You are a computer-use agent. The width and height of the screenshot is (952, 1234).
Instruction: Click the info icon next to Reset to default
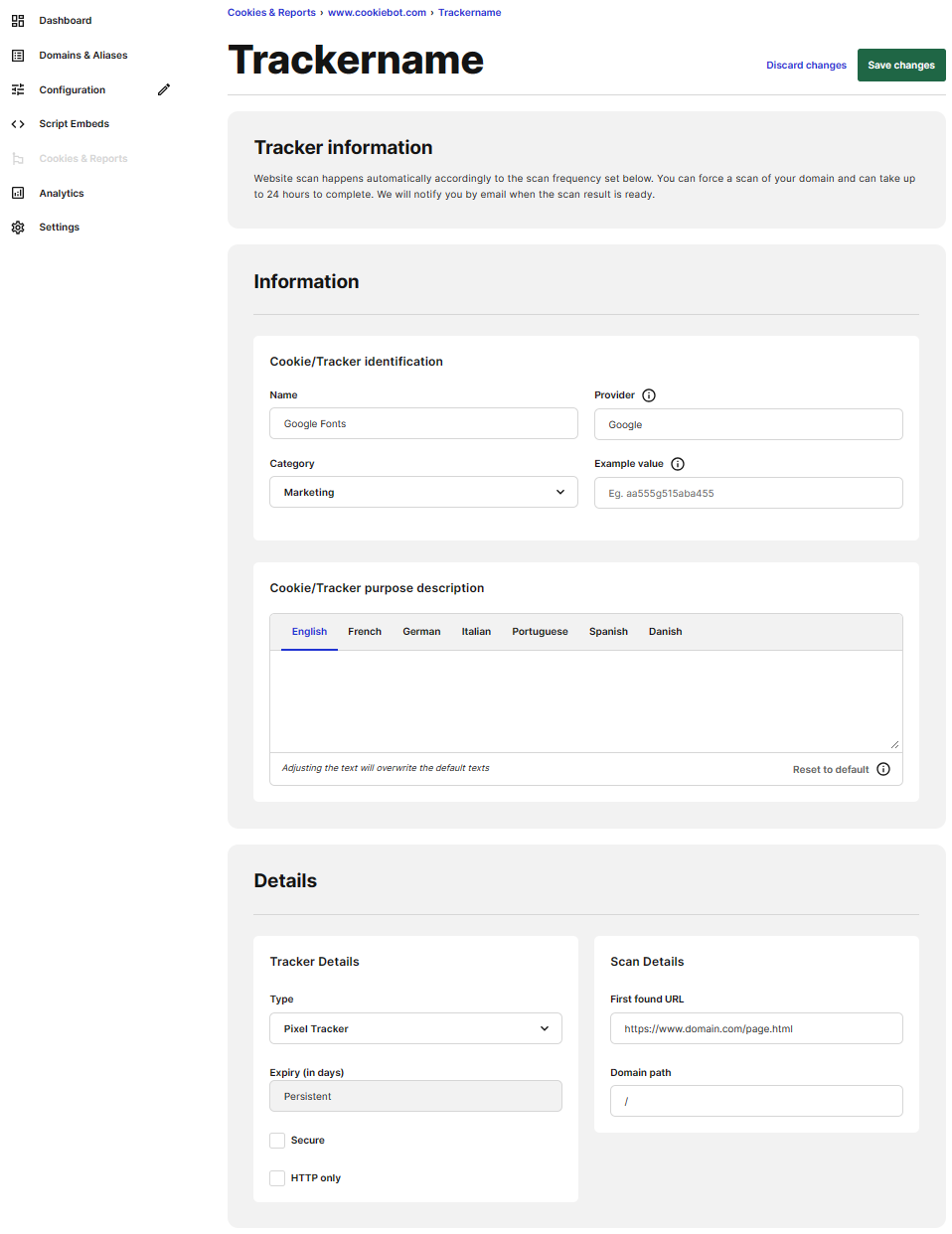pyautogui.click(x=883, y=769)
